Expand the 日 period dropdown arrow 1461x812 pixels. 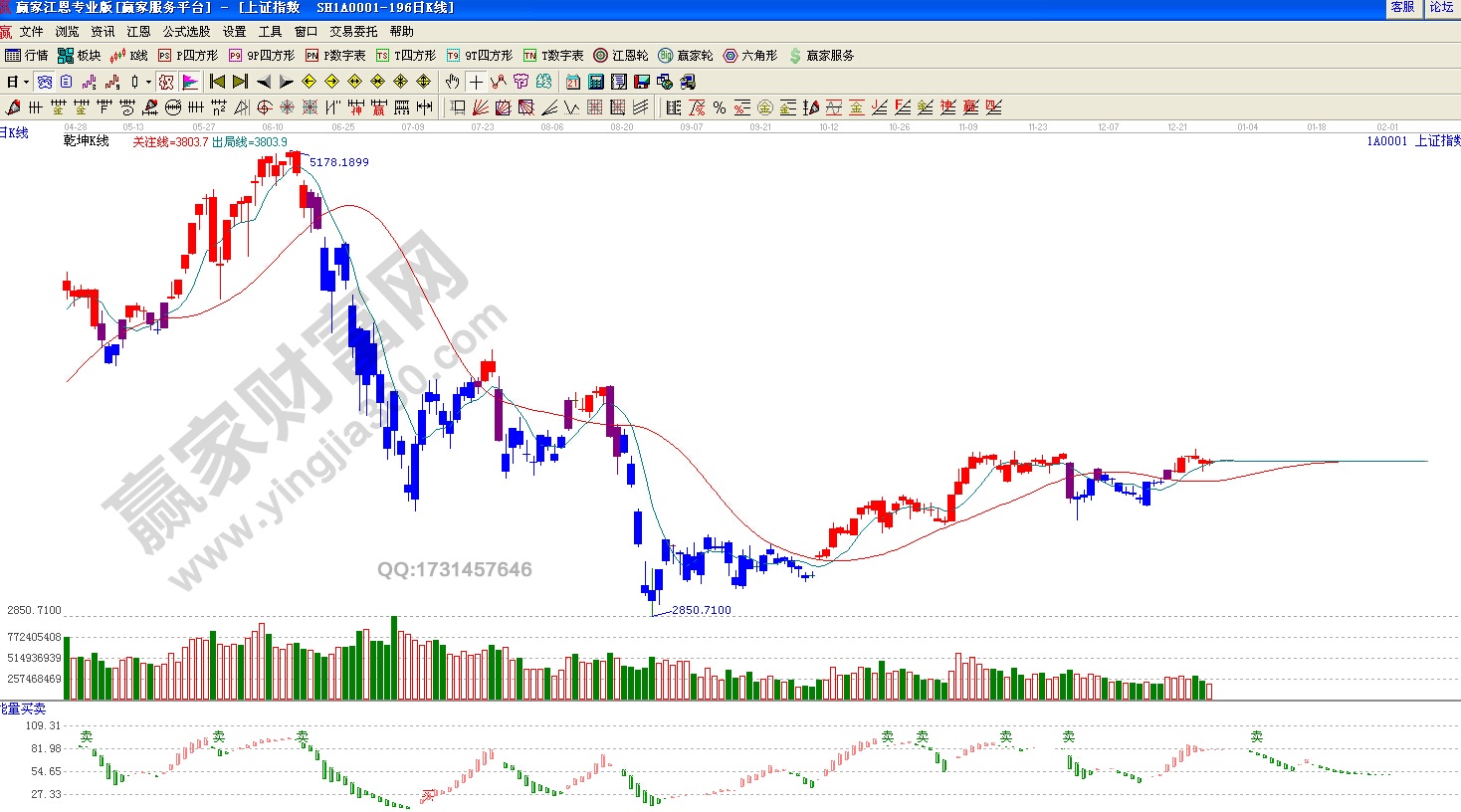pyautogui.click(x=26, y=83)
